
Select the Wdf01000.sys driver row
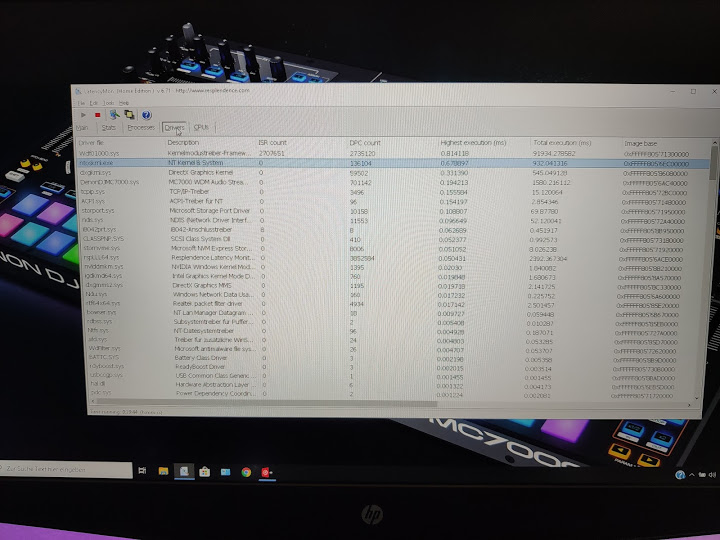pyautogui.click(x=394, y=153)
